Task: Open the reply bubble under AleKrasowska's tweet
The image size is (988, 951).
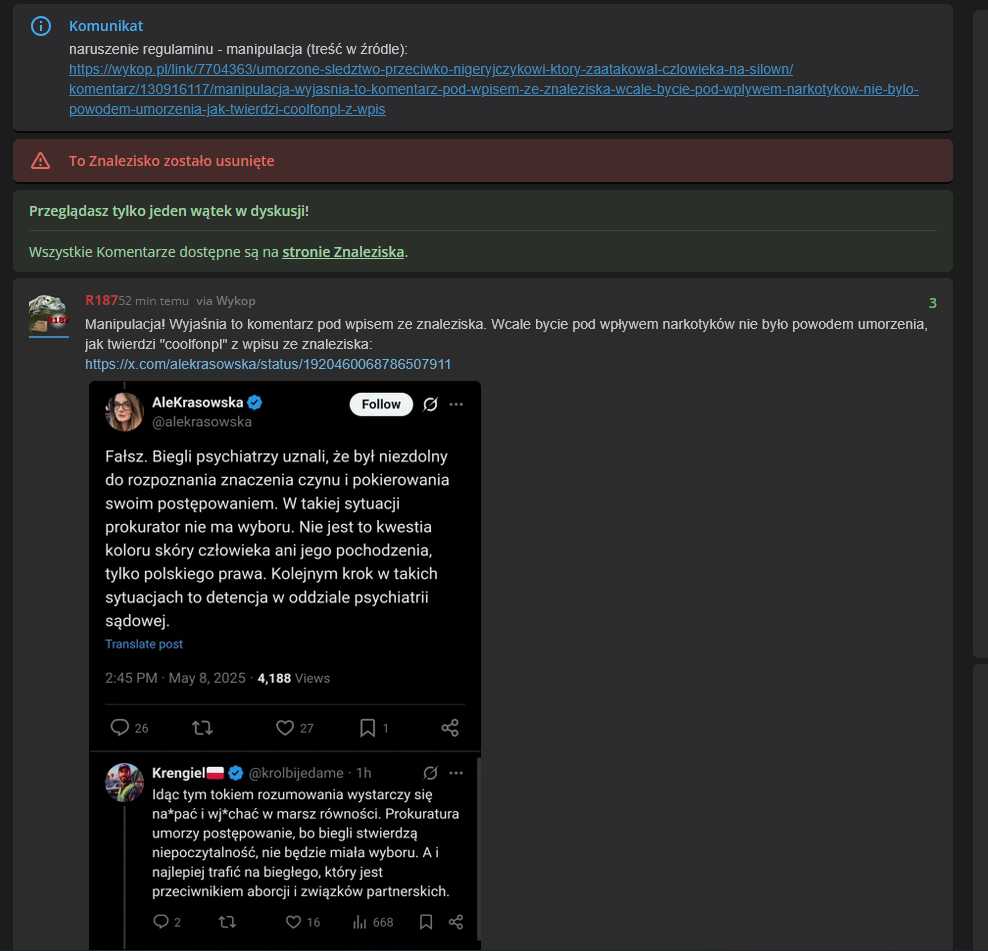Action: (119, 727)
